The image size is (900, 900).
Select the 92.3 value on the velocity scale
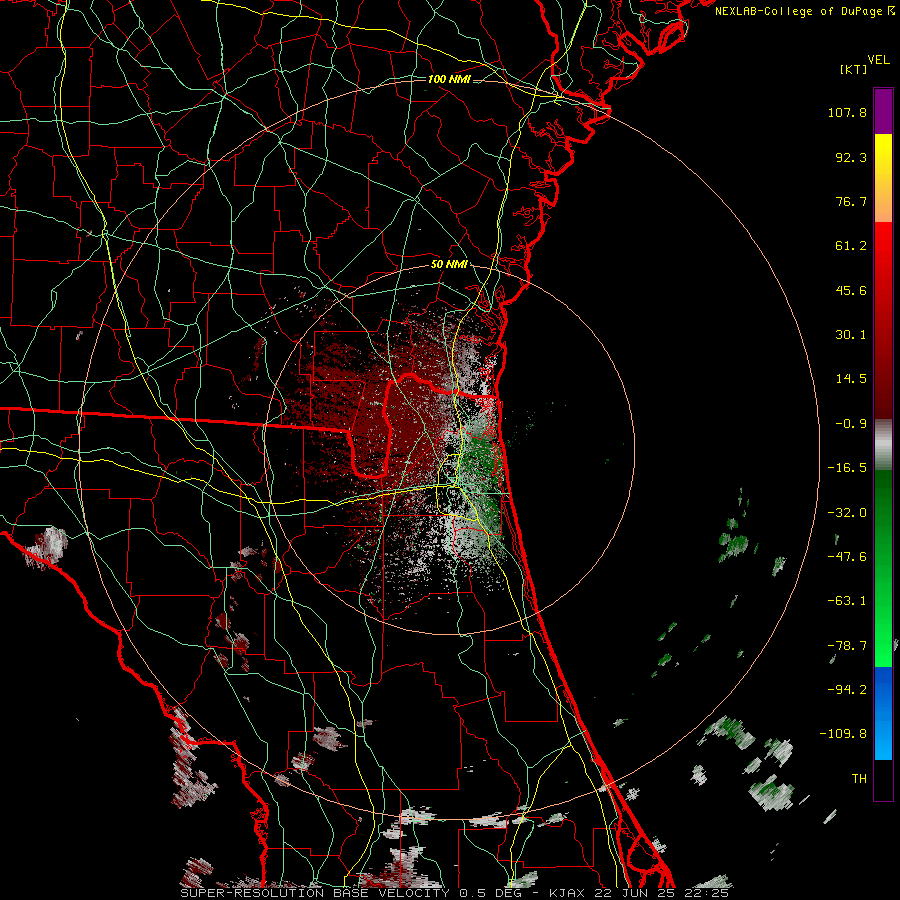click(x=851, y=157)
